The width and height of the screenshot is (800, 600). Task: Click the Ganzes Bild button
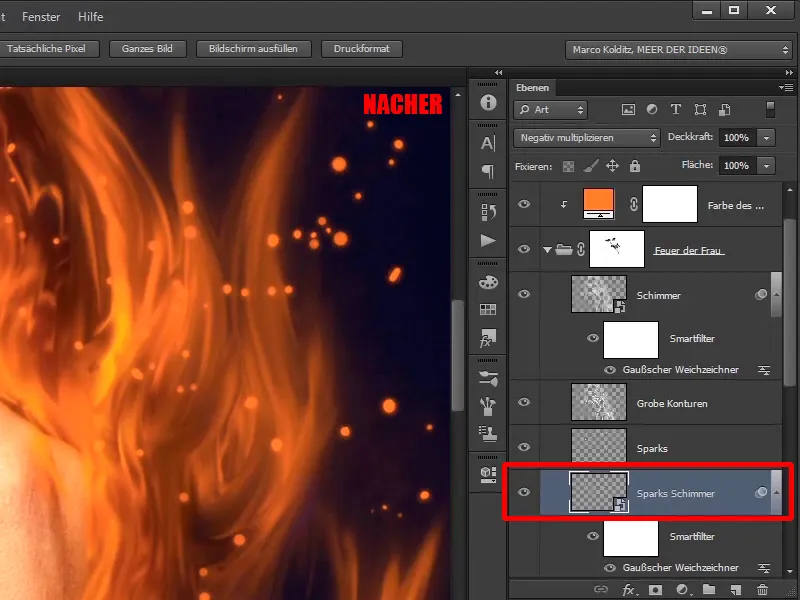click(147, 49)
